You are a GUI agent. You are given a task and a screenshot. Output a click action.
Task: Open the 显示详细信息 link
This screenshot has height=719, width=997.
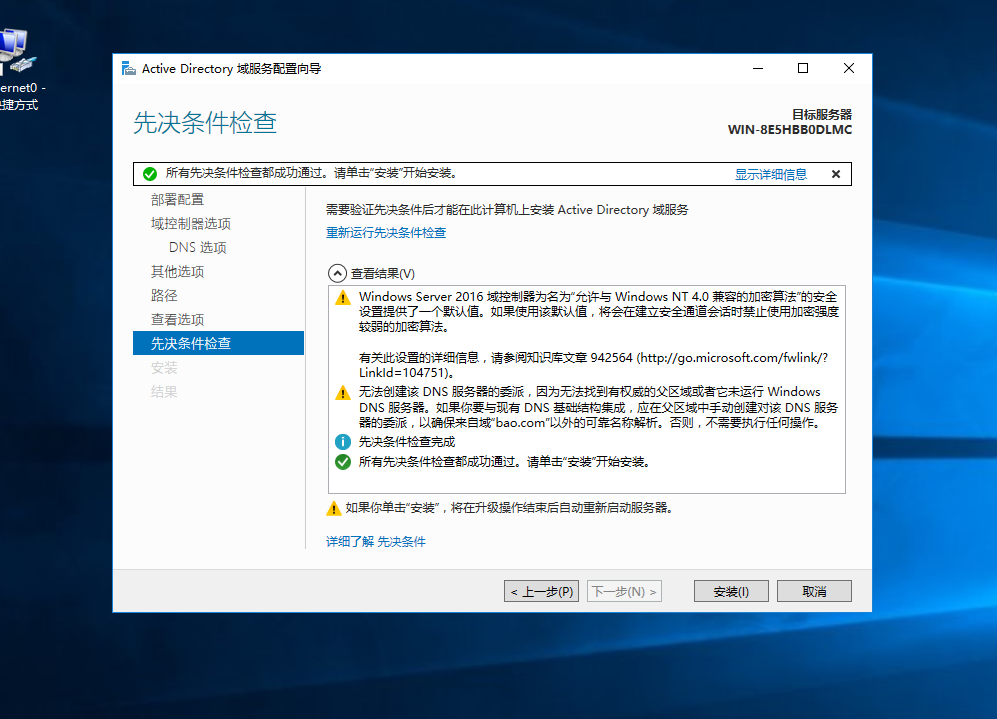771,174
